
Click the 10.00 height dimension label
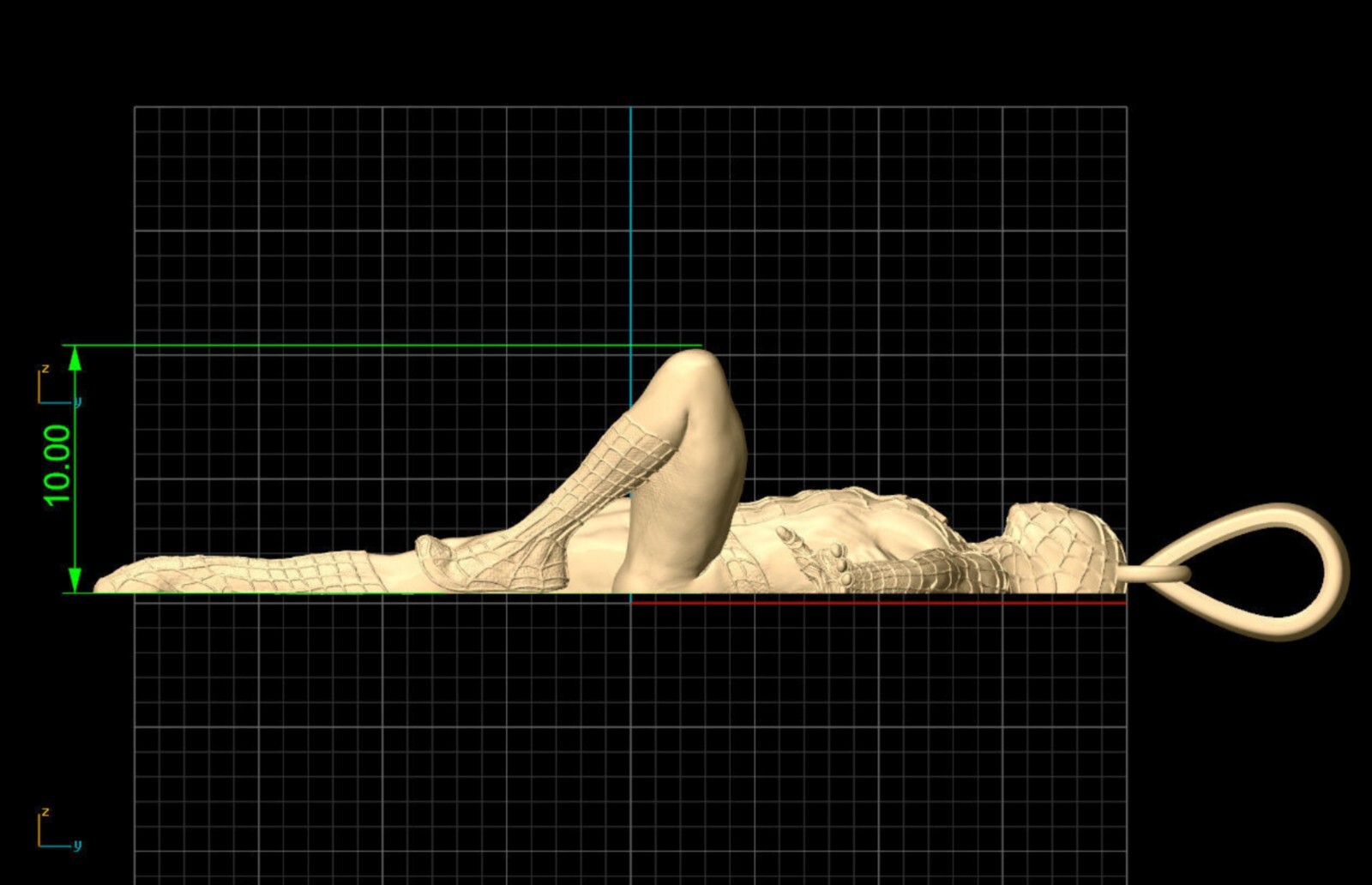click(57, 465)
